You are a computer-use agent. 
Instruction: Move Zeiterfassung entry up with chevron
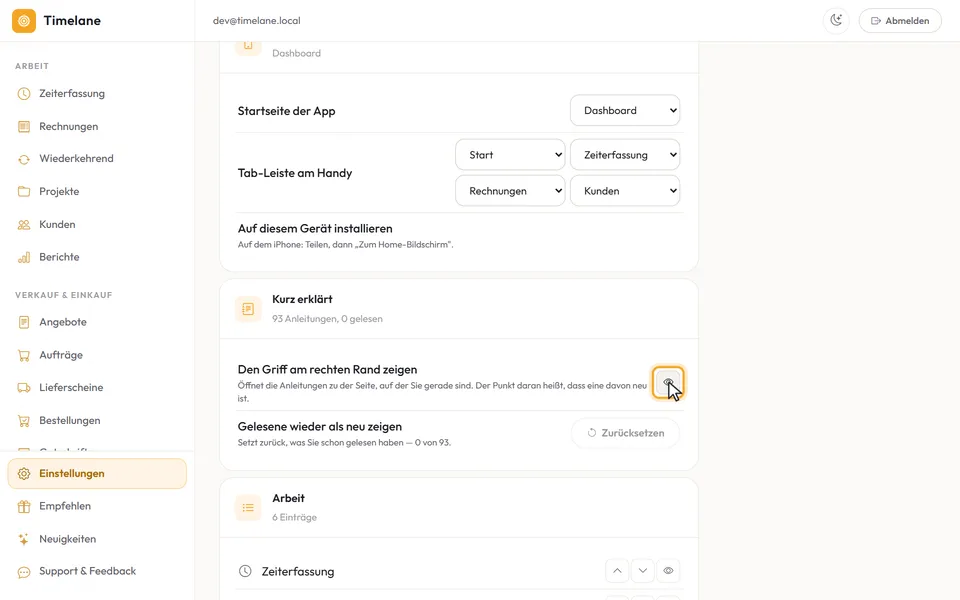(x=617, y=571)
